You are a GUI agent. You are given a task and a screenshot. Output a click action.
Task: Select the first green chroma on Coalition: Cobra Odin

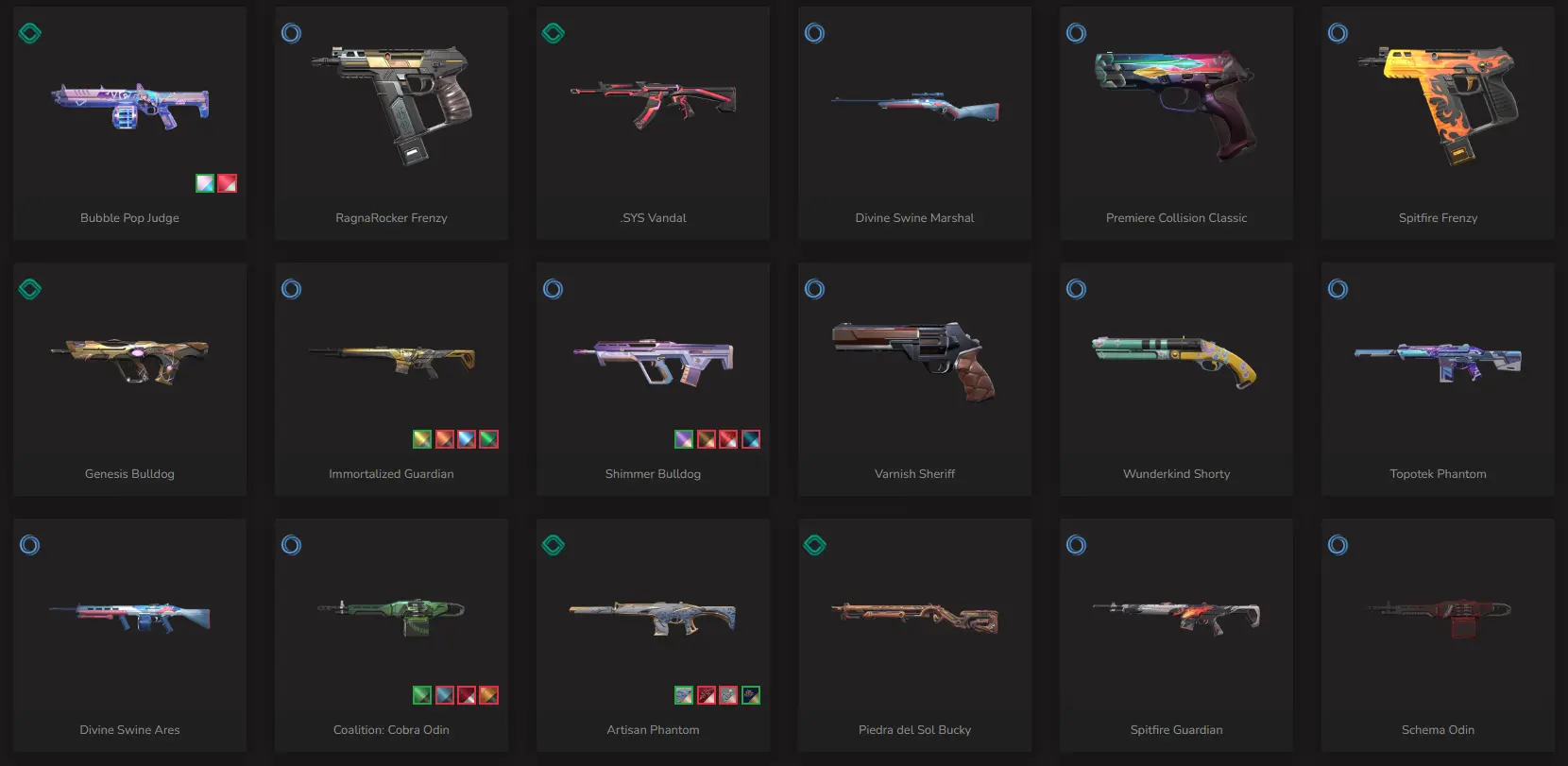click(x=422, y=695)
